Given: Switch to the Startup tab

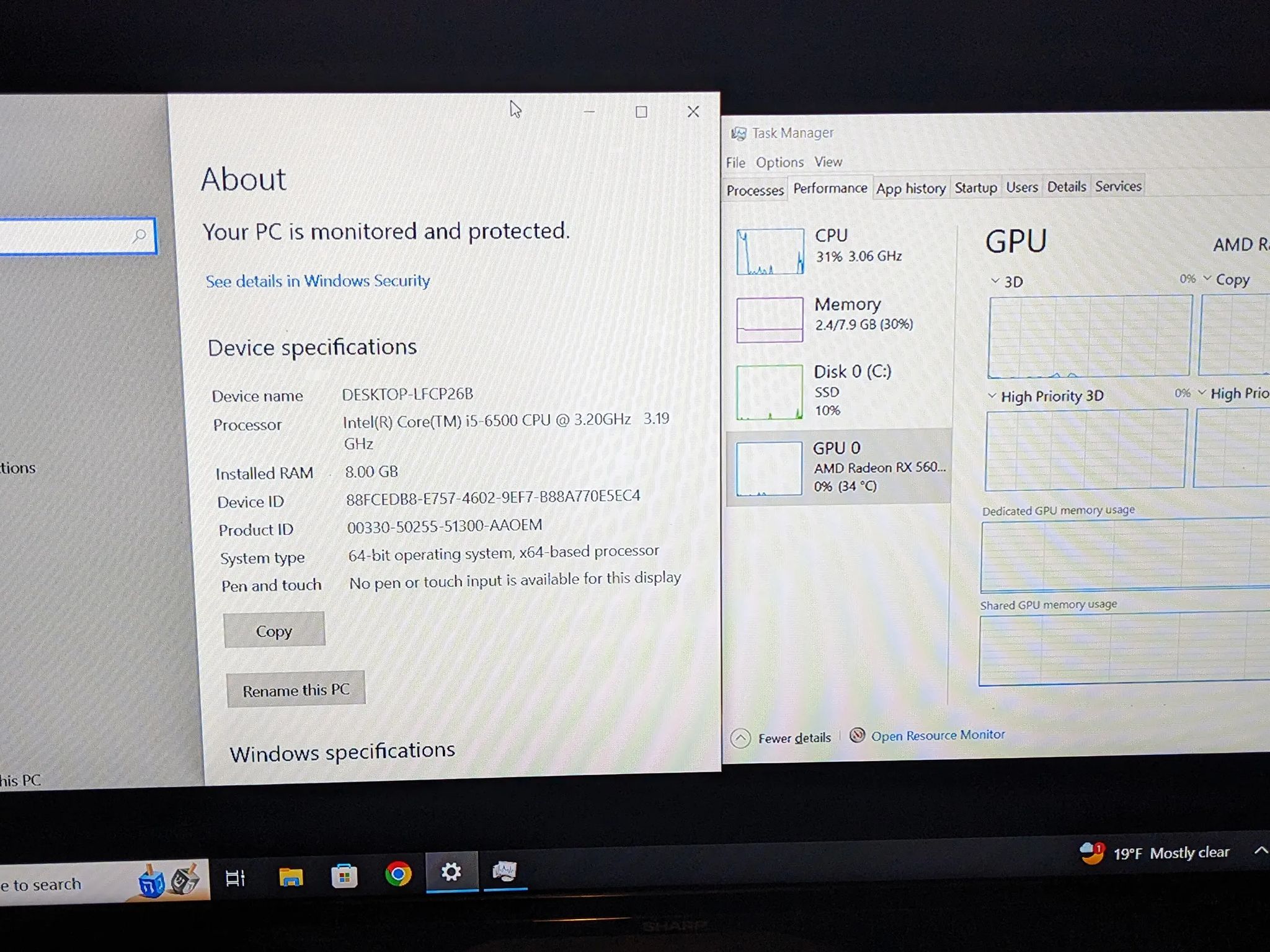Looking at the screenshot, I should (x=975, y=188).
